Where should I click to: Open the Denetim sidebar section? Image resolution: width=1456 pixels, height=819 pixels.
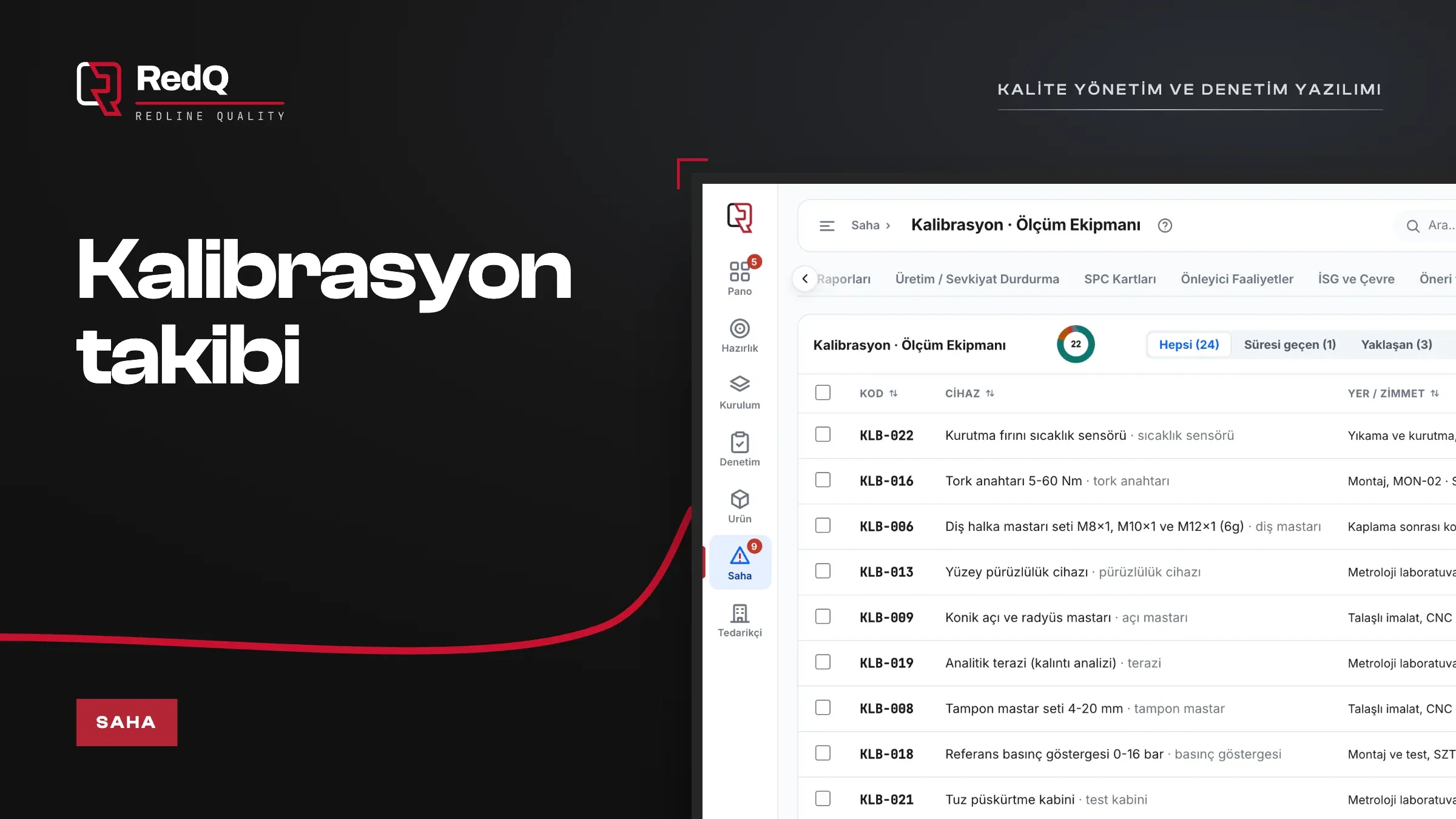click(740, 449)
